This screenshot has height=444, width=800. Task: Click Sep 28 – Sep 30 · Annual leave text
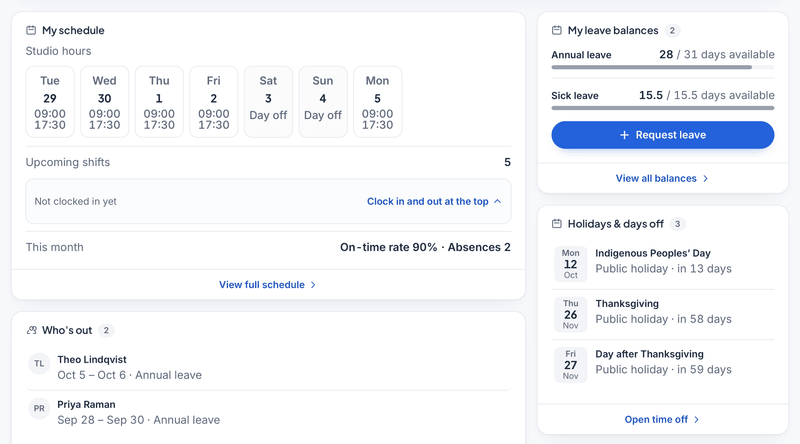pos(139,420)
